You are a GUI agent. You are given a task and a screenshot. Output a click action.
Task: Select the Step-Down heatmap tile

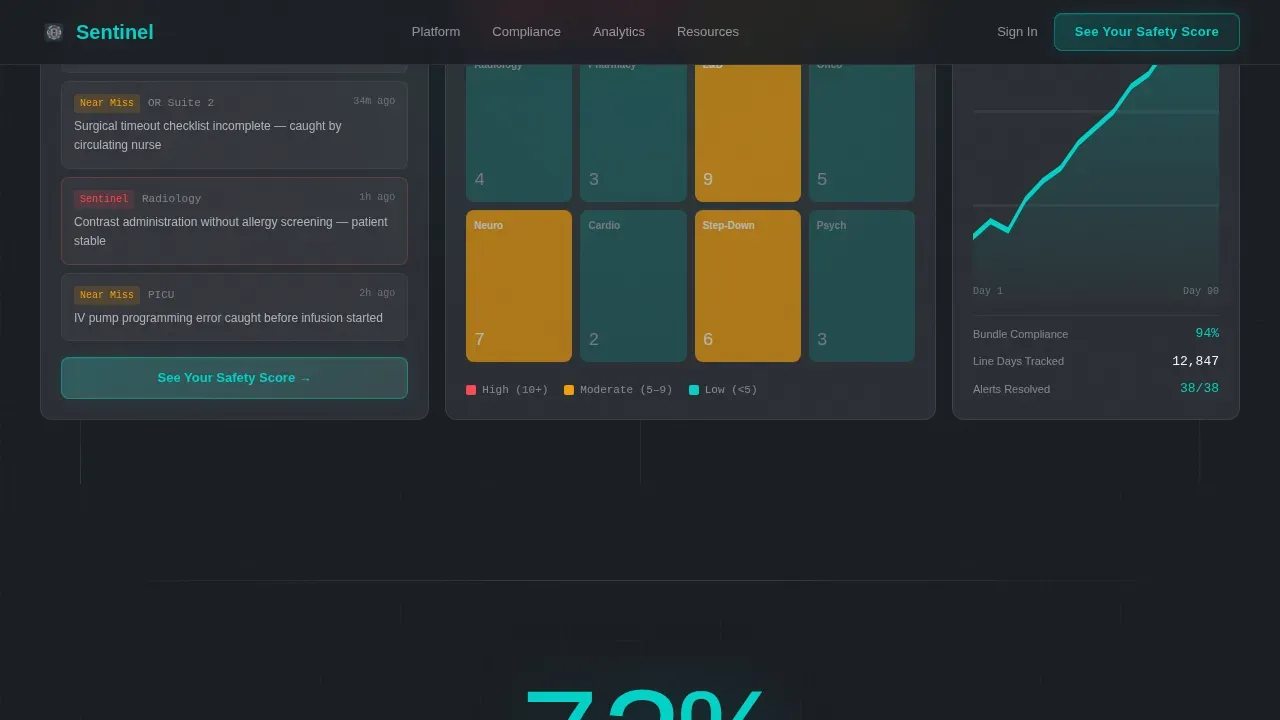748,286
